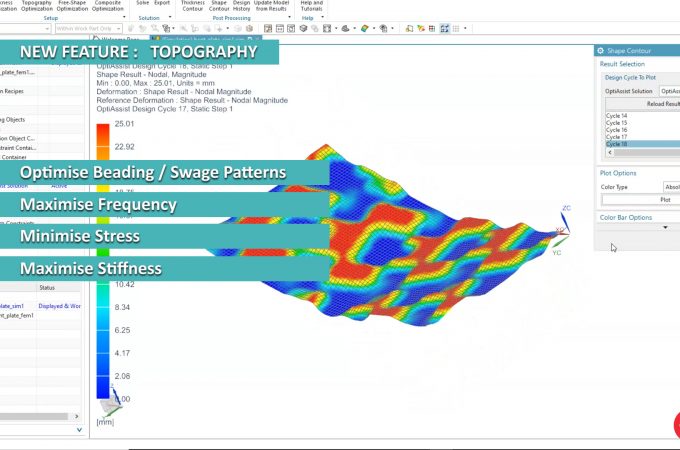The width and height of the screenshot is (680, 450).
Task: Expand the Help group arrow
Action: click(x=322, y=17)
